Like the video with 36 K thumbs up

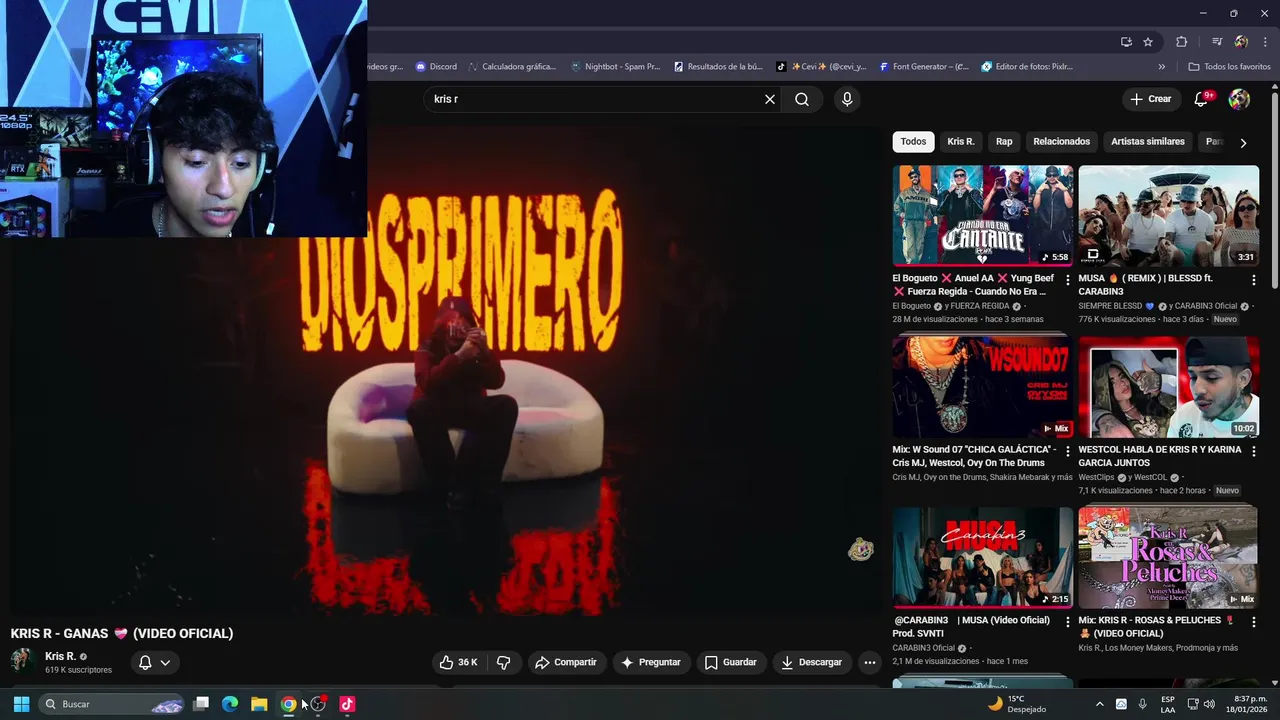[x=459, y=662]
